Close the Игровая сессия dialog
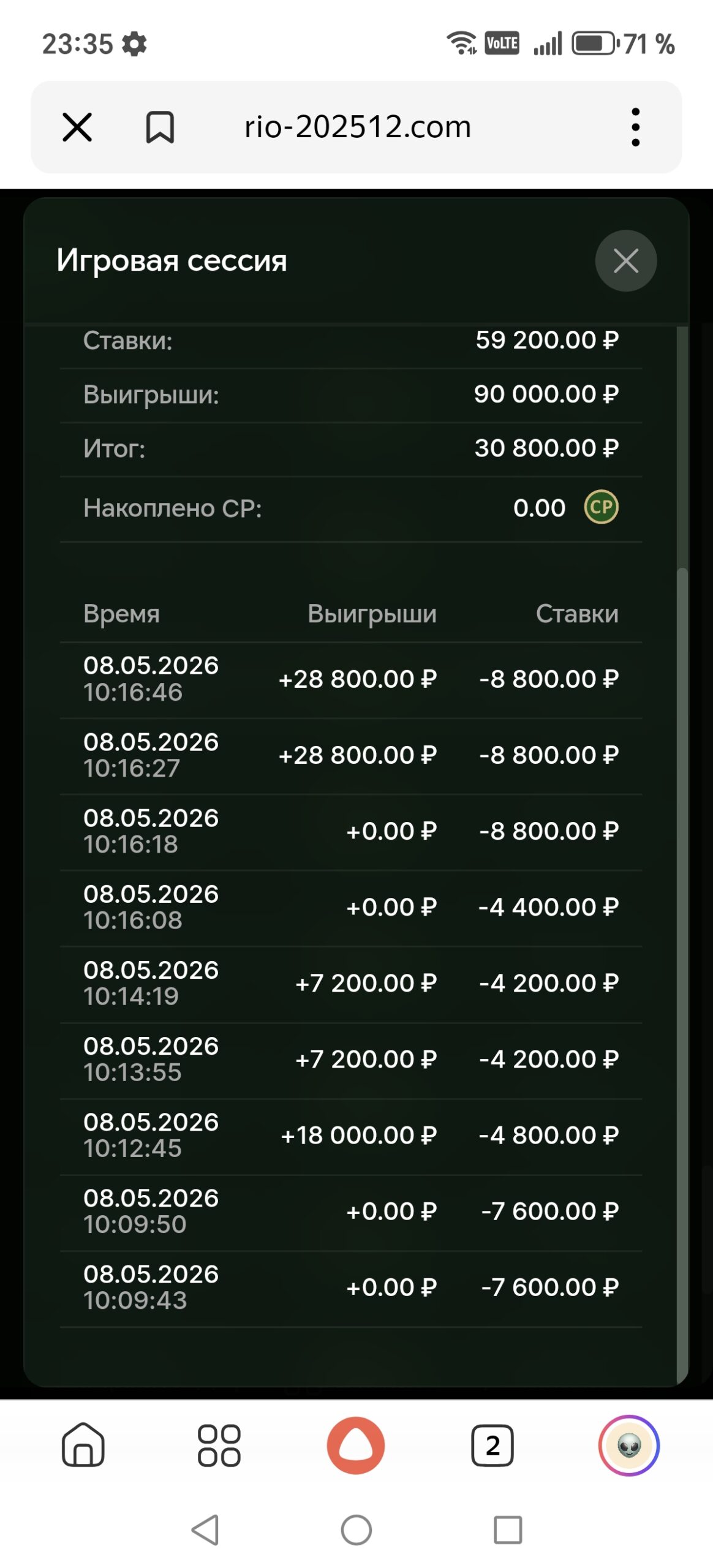The image size is (713, 1568). (x=625, y=261)
